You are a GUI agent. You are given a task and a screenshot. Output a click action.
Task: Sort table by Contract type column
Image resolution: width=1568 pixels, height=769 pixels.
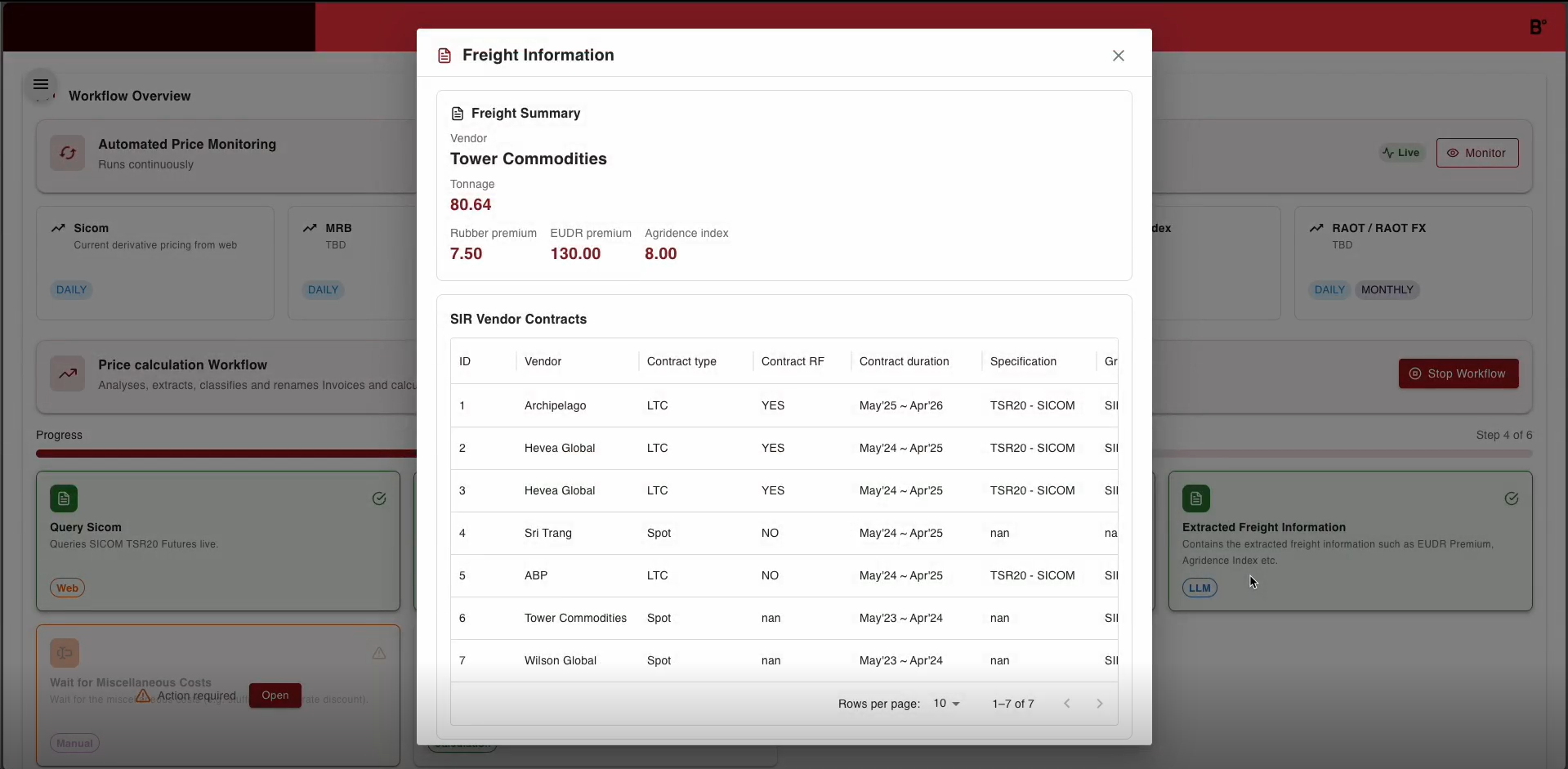[681, 361]
